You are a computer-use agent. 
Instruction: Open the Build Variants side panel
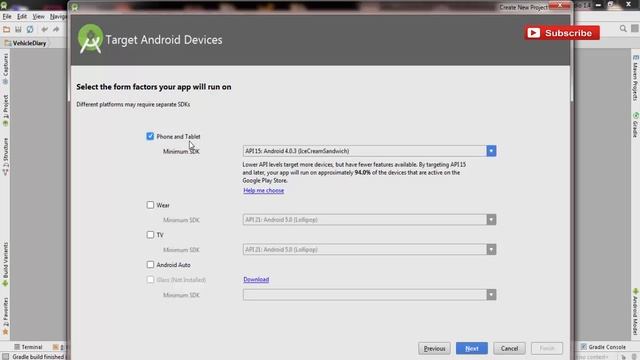[x=5, y=264]
